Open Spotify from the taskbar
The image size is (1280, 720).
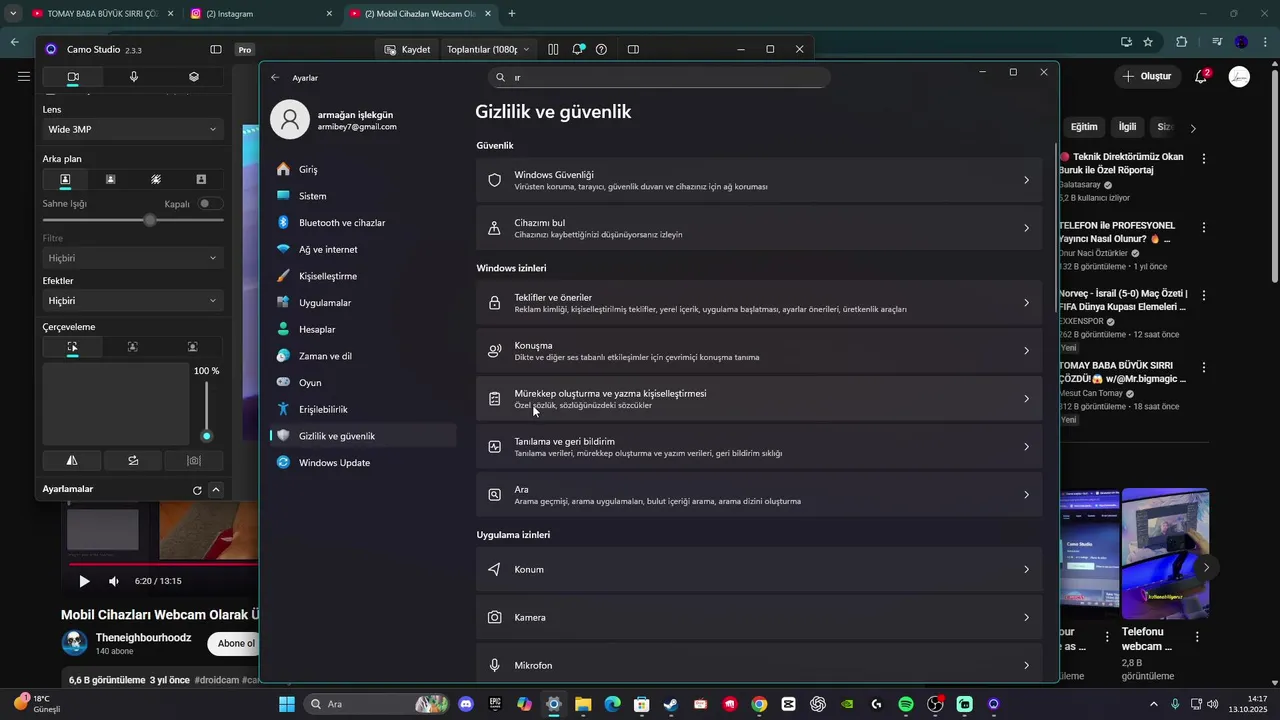tap(906, 704)
